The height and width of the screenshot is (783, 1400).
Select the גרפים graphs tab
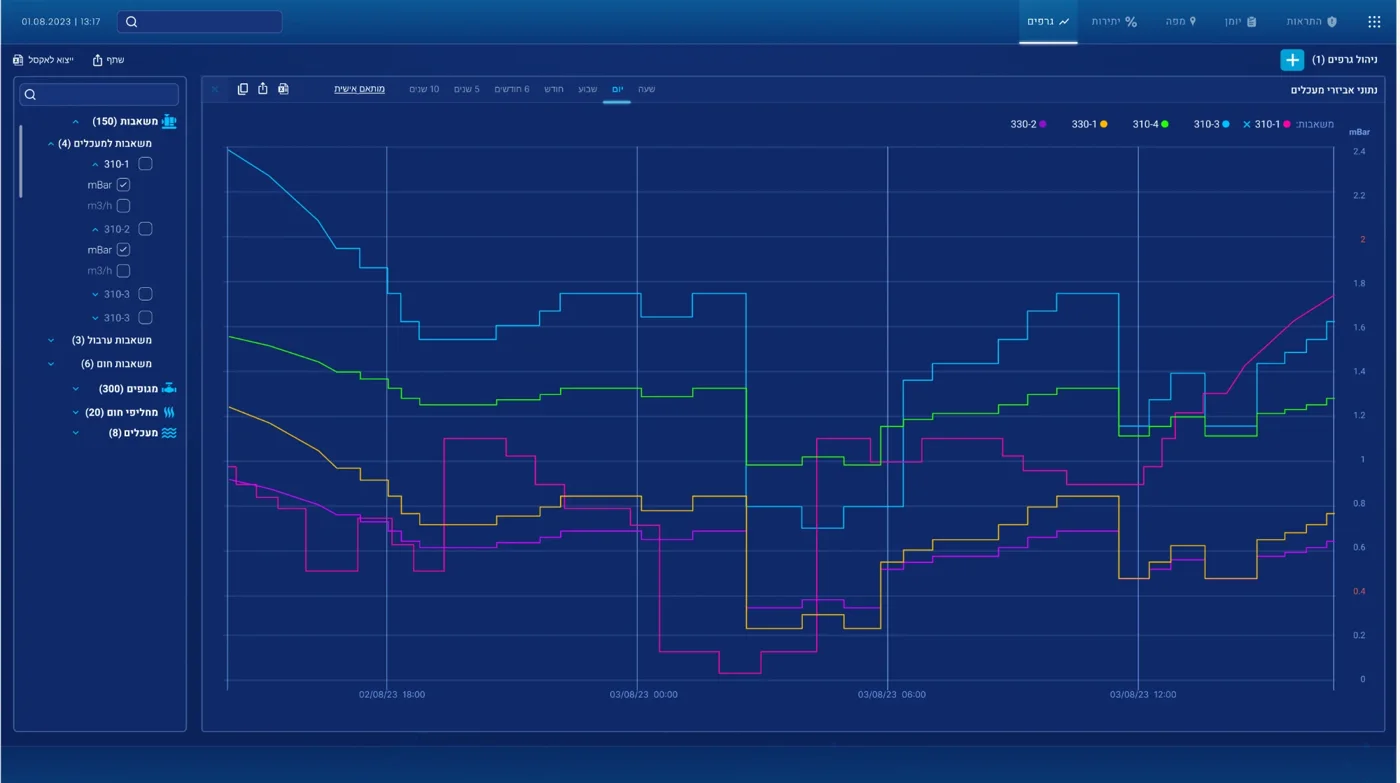(x=1048, y=21)
